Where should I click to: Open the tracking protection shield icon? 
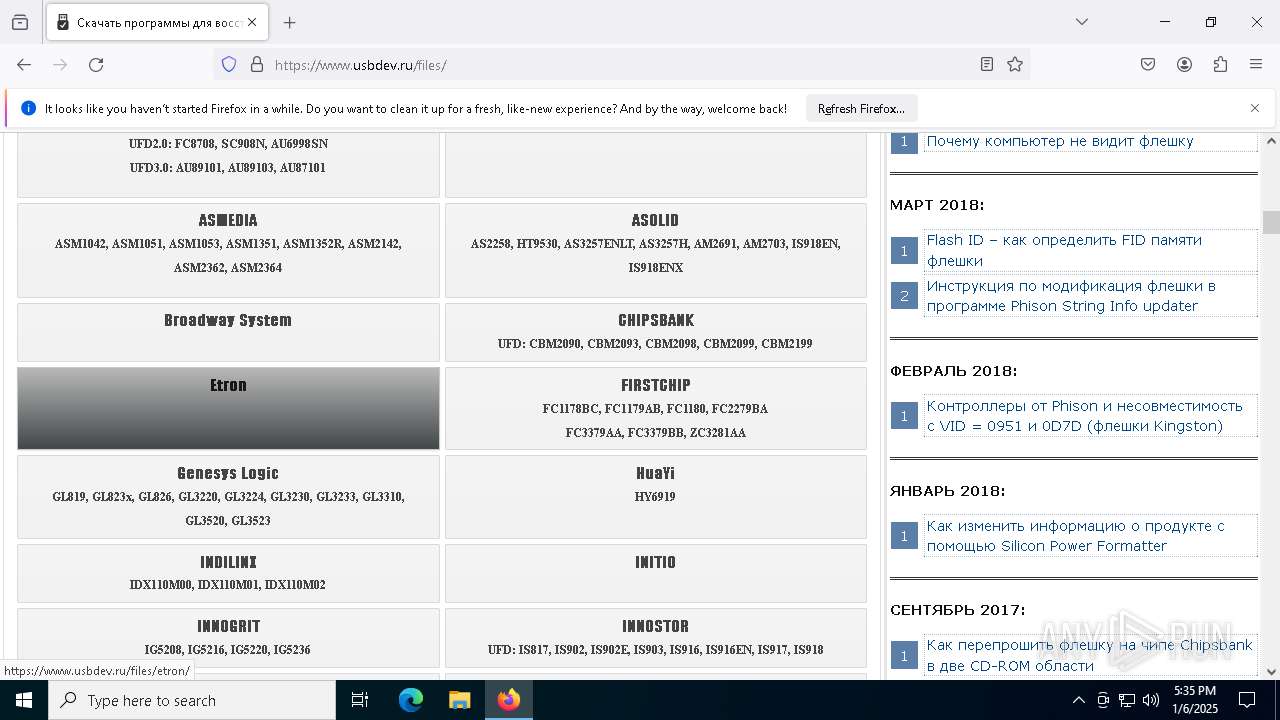coord(229,64)
